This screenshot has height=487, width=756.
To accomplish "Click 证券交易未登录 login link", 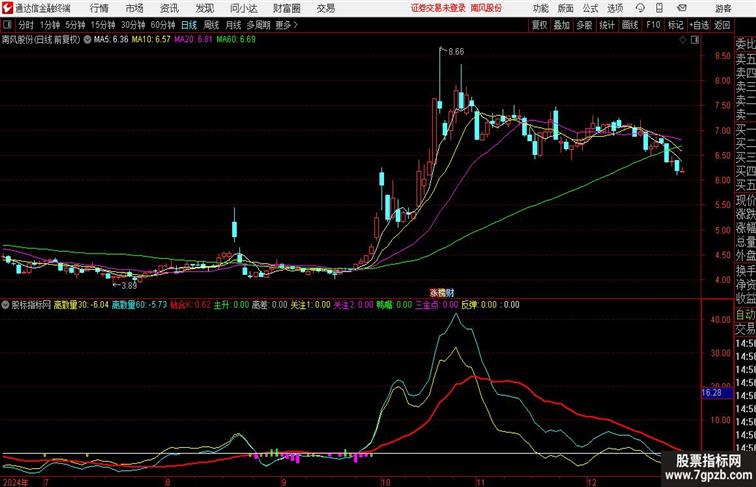I will (438, 8).
